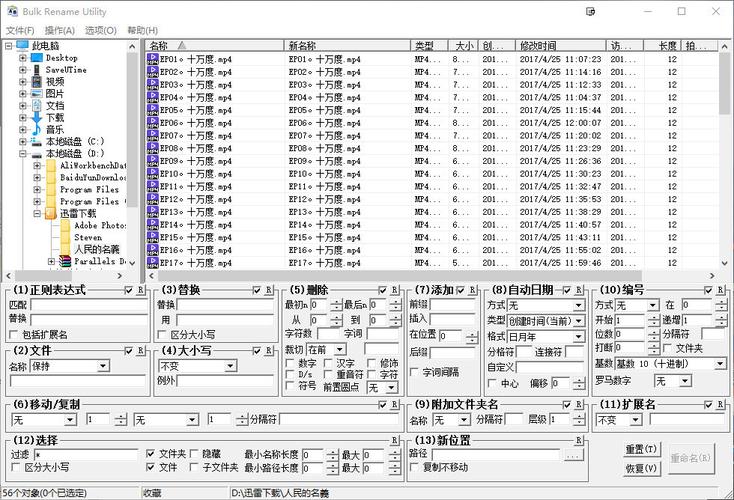Click the 恢复(V) button
734x500 pixels.
[x=641, y=468]
